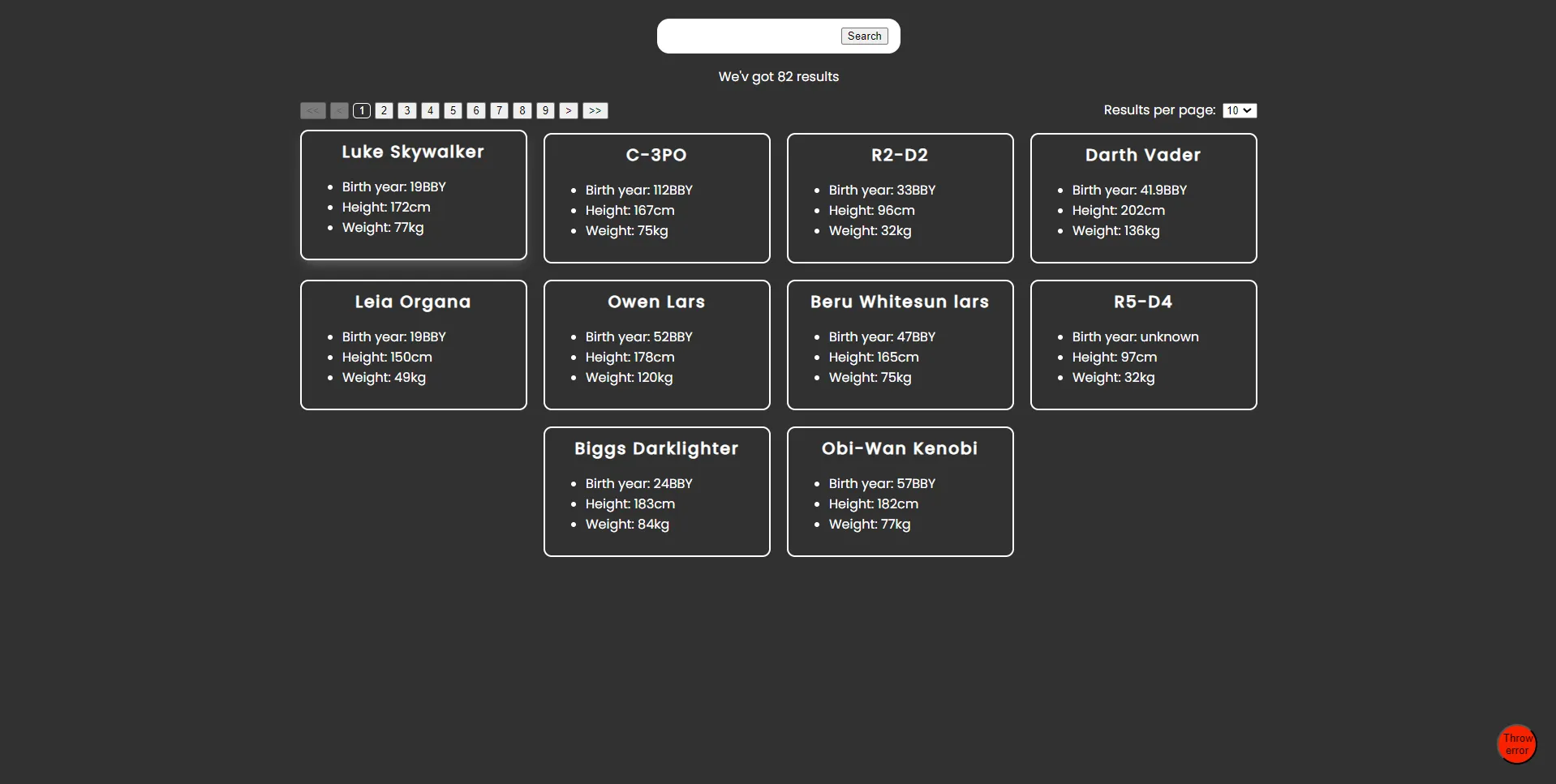Click "Birth year: 19BBY" in Leia Organa card

(x=394, y=336)
